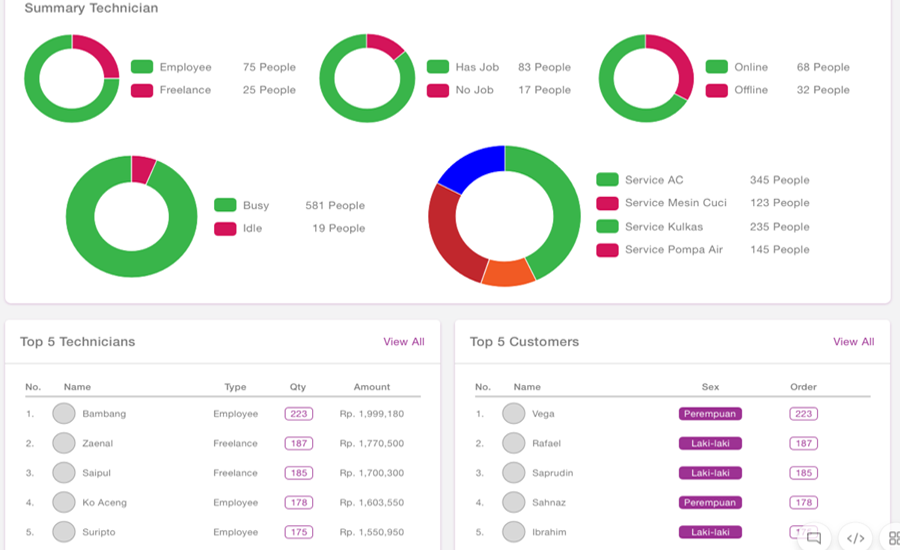
Task: Toggle the Offline legend entry
Action: click(737, 90)
